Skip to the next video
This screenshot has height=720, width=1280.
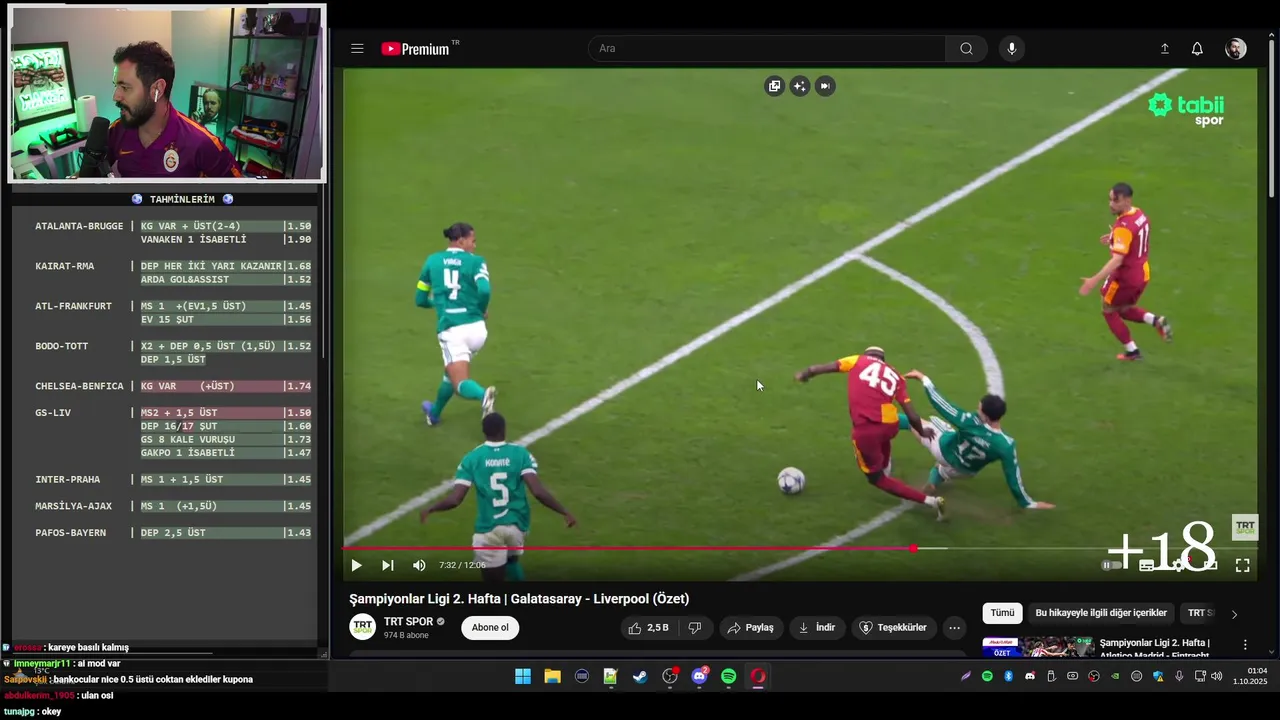pyautogui.click(x=388, y=565)
